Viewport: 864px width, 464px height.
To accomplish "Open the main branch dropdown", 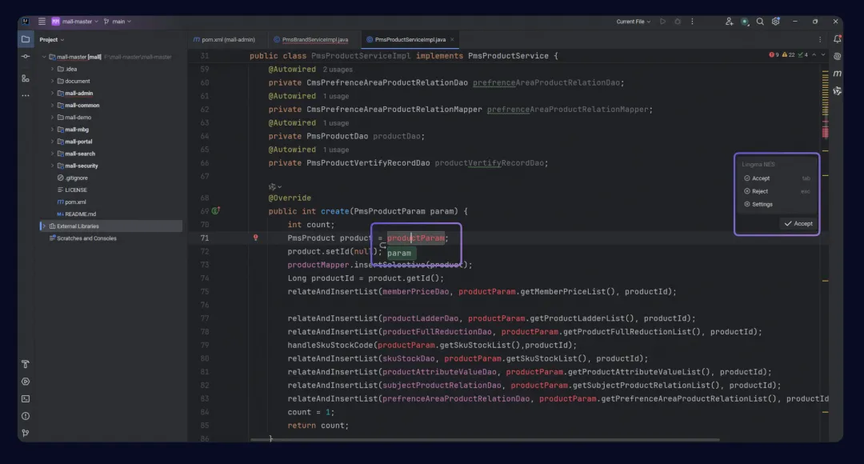I will pos(117,21).
